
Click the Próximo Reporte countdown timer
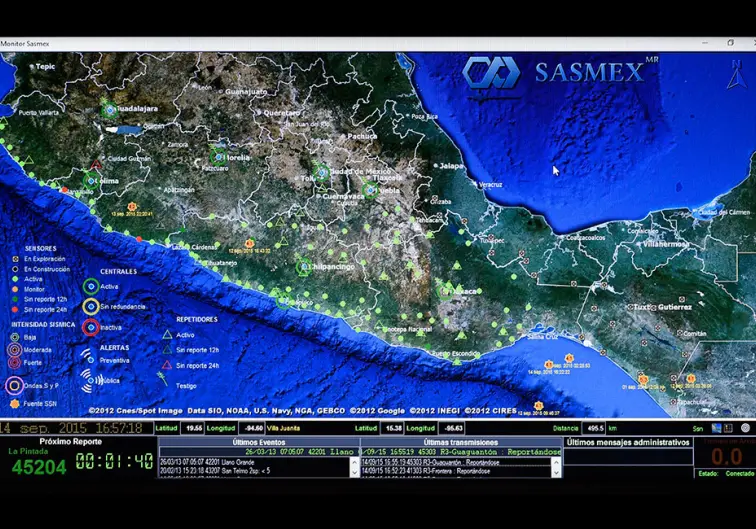(112, 463)
